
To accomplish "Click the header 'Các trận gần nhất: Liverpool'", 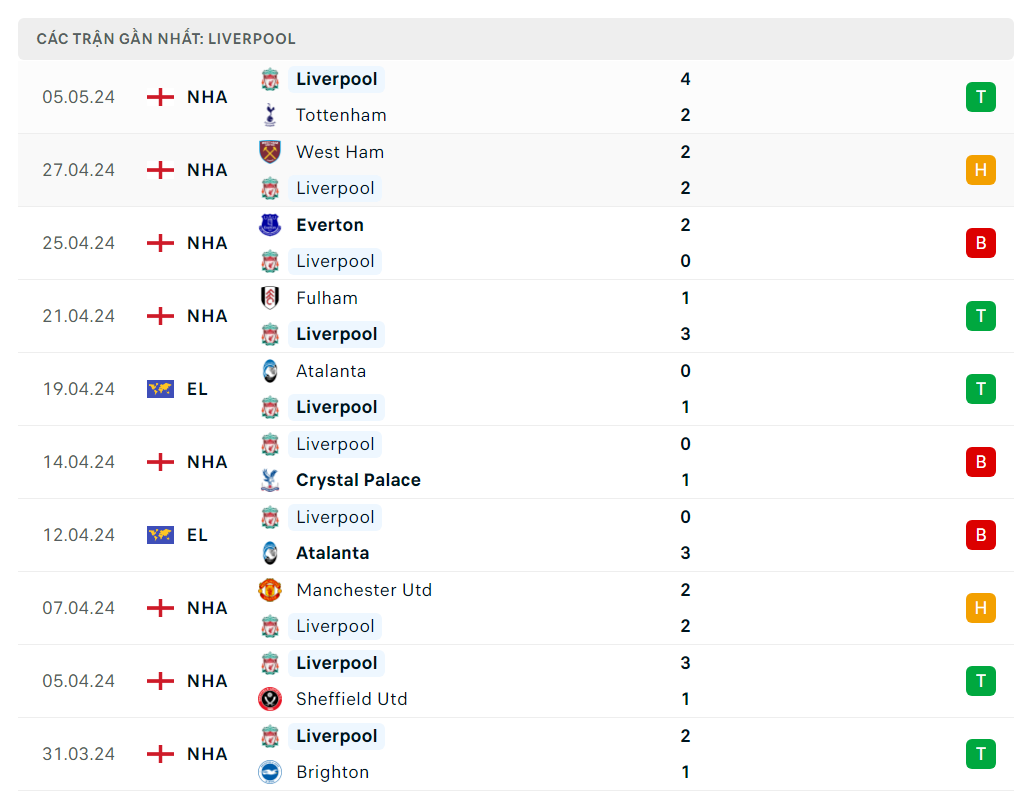I will [x=166, y=39].
